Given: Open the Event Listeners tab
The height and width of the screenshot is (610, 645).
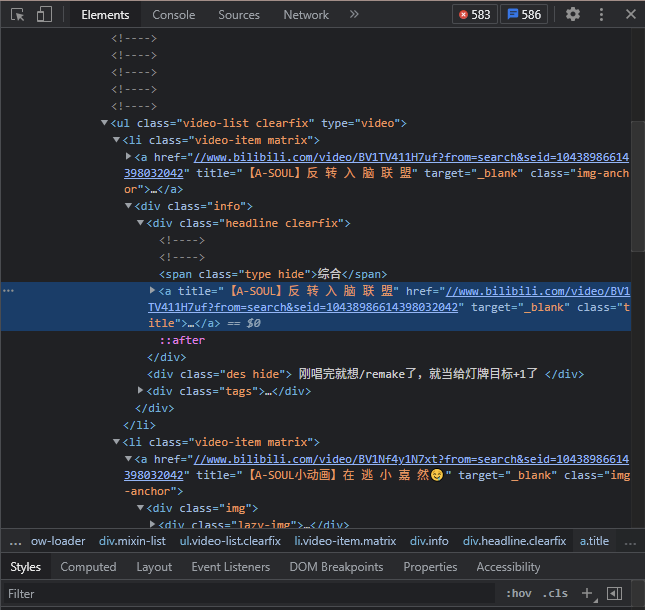Looking at the screenshot, I should tap(230, 566).
